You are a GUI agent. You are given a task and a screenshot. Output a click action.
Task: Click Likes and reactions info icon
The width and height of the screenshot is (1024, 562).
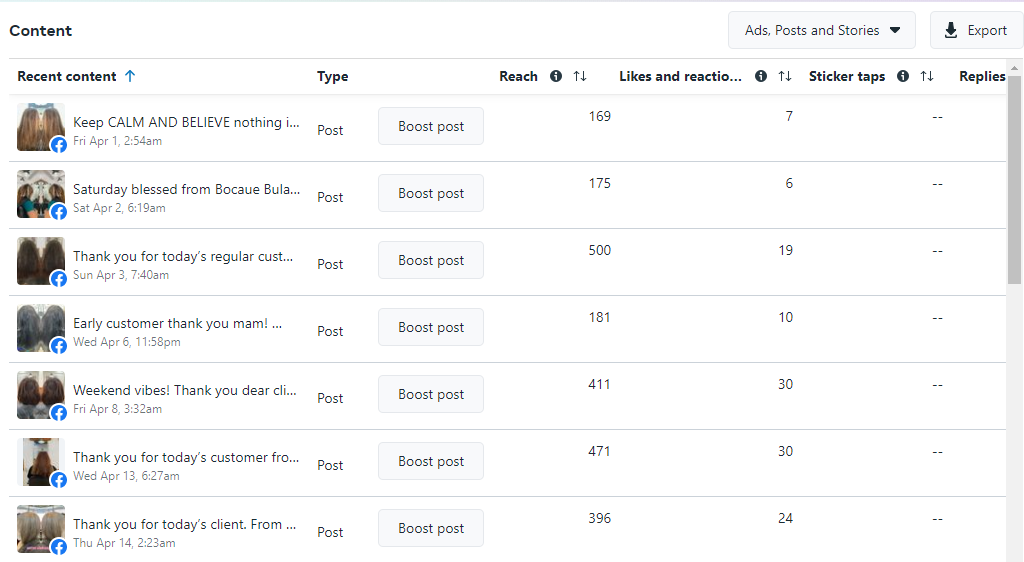[x=761, y=76]
